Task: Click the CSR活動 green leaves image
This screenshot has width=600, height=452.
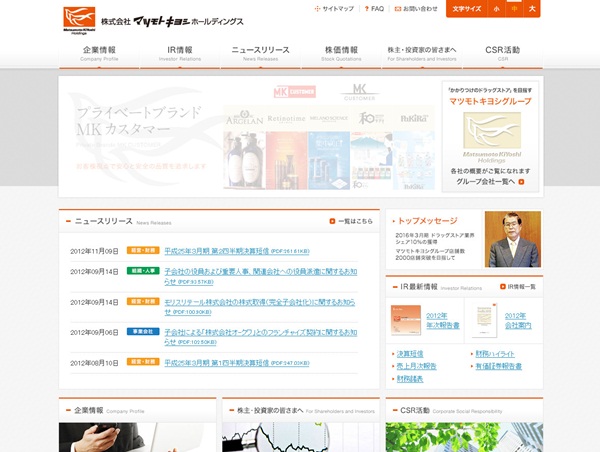Action: point(464,437)
